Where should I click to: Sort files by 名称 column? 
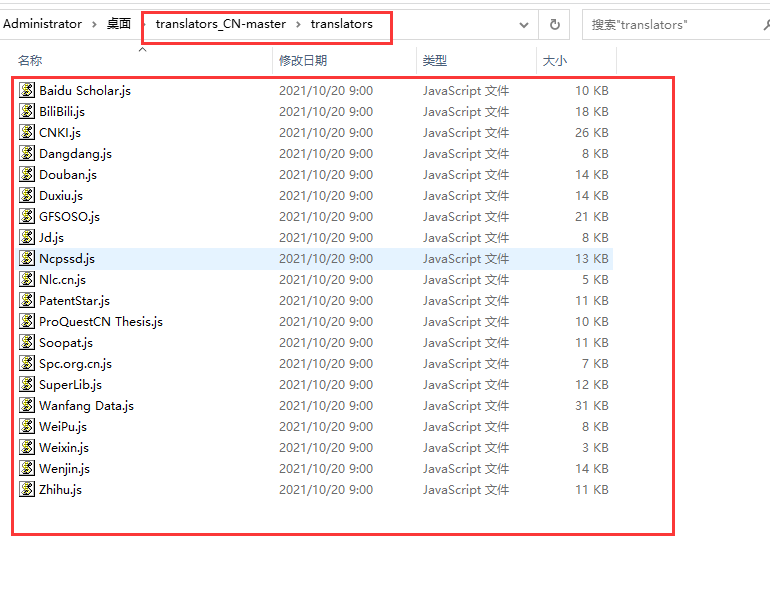tap(30, 60)
